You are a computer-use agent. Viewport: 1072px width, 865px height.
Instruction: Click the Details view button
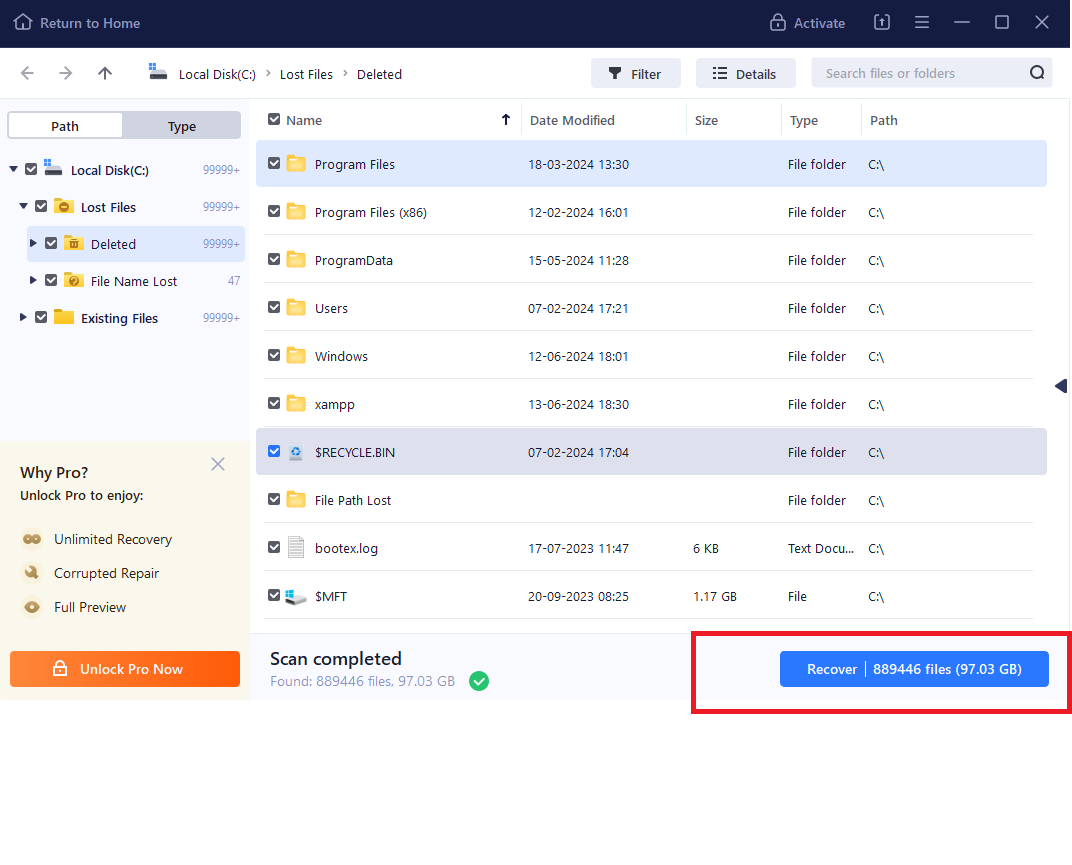tap(745, 73)
